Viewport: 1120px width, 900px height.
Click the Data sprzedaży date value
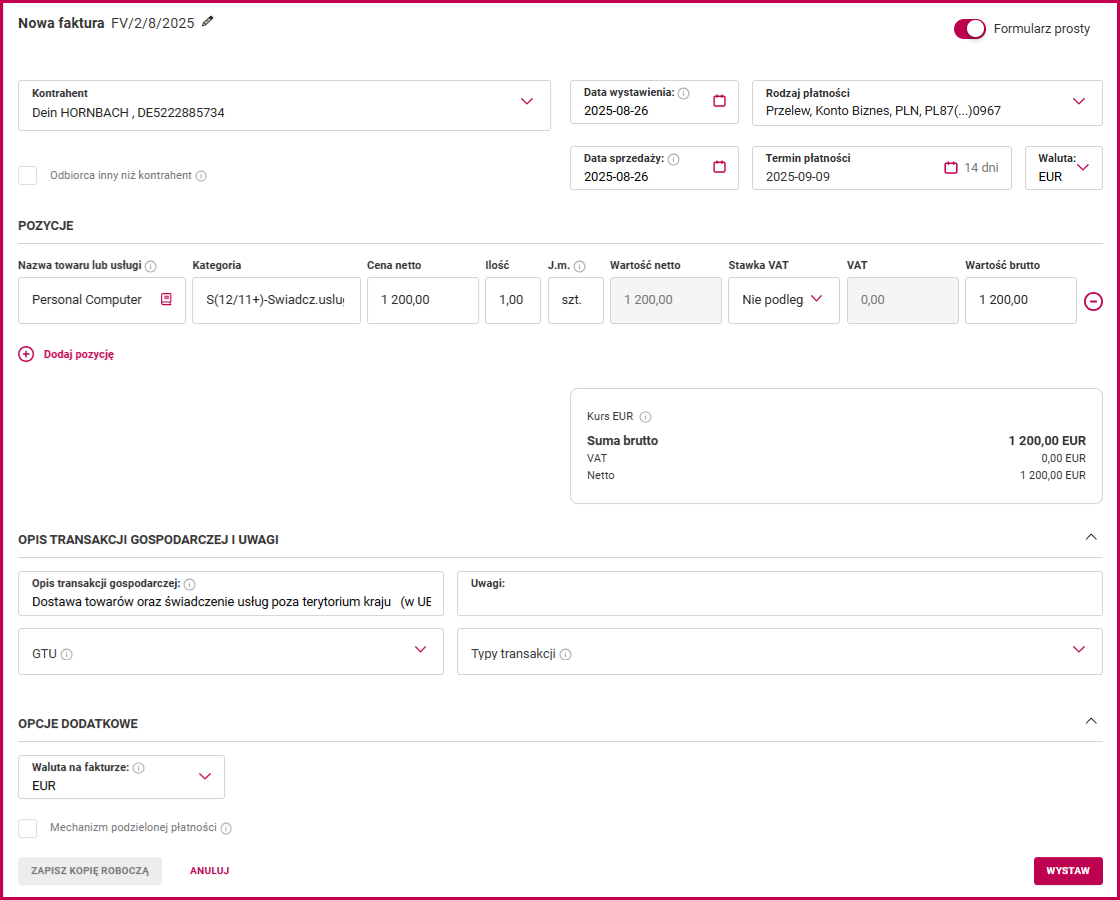(x=616, y=177)
